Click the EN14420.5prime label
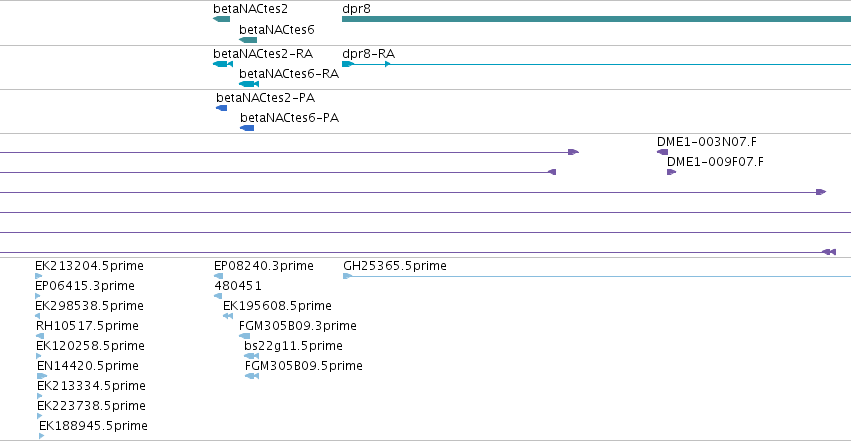 click(88, 366)
